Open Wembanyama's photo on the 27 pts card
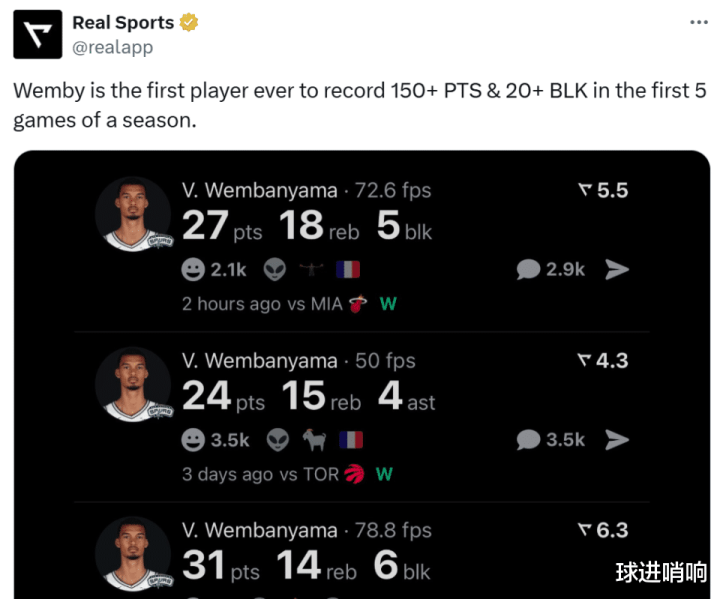 pyautogui.click(x=133, y=214)
